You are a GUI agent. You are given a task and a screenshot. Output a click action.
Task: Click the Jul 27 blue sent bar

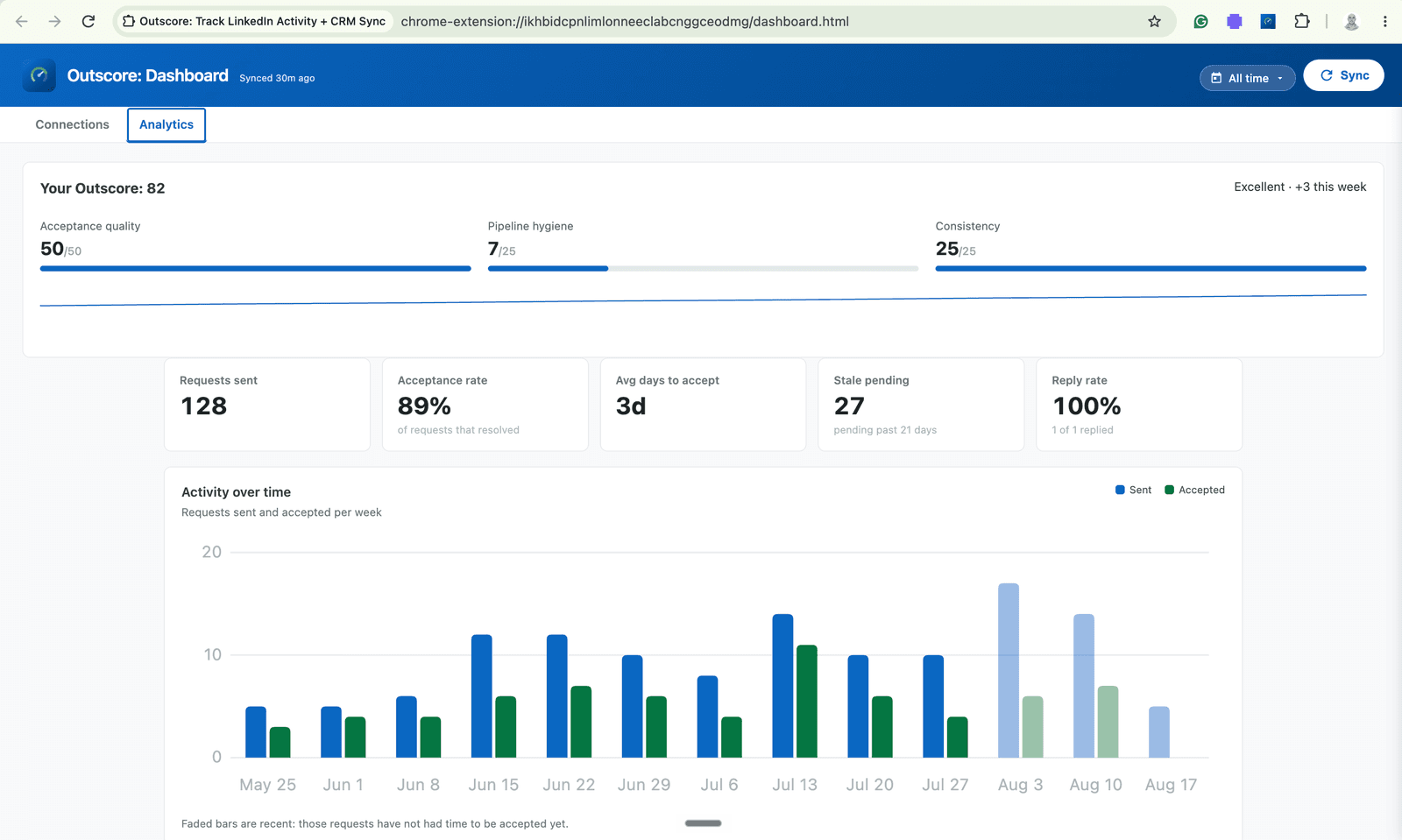click(x=933, y=706)
